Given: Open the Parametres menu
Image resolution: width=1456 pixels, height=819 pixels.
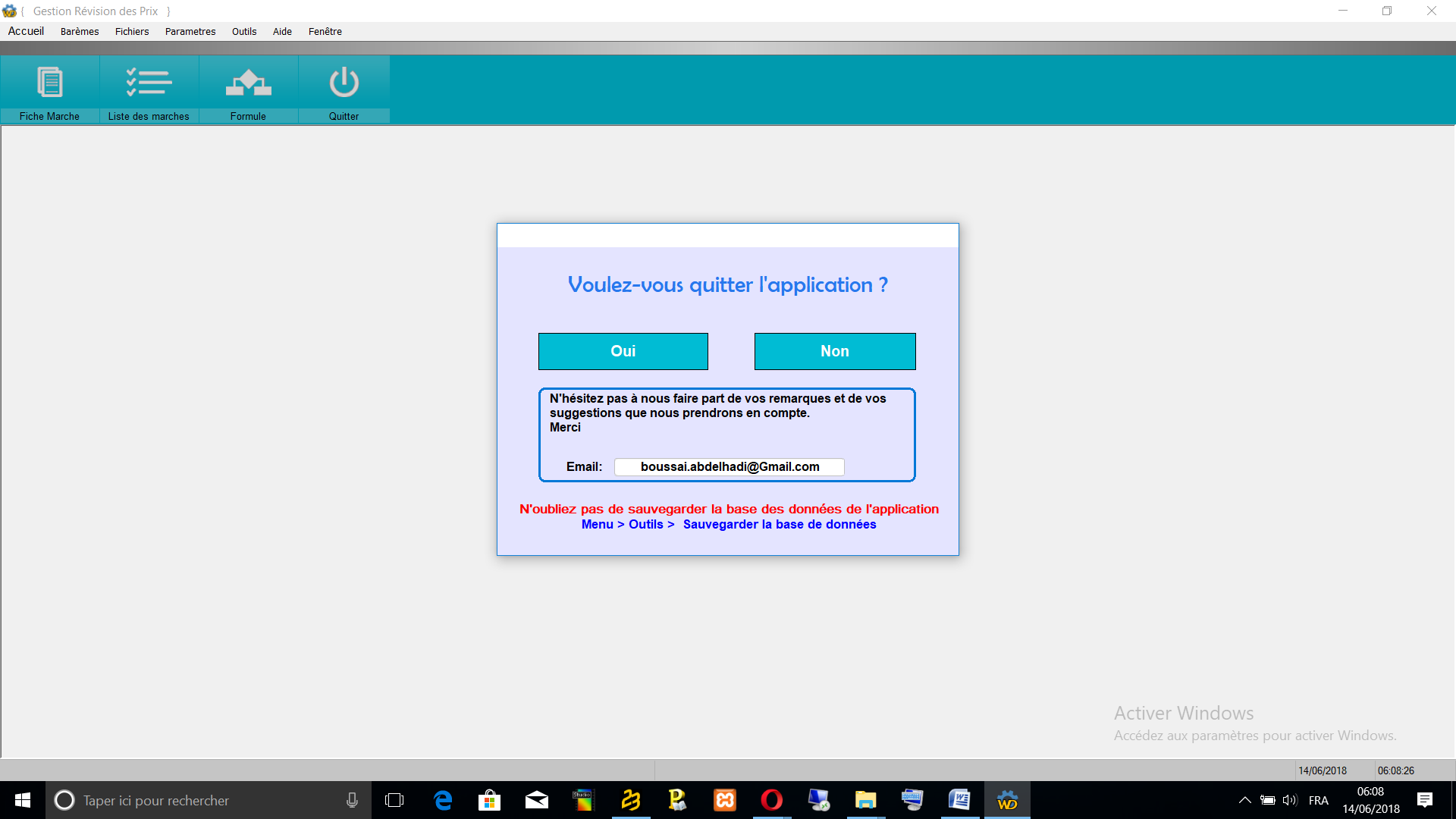Looking at the screenshot, I should pyautogui.click(x=190, y=31).
